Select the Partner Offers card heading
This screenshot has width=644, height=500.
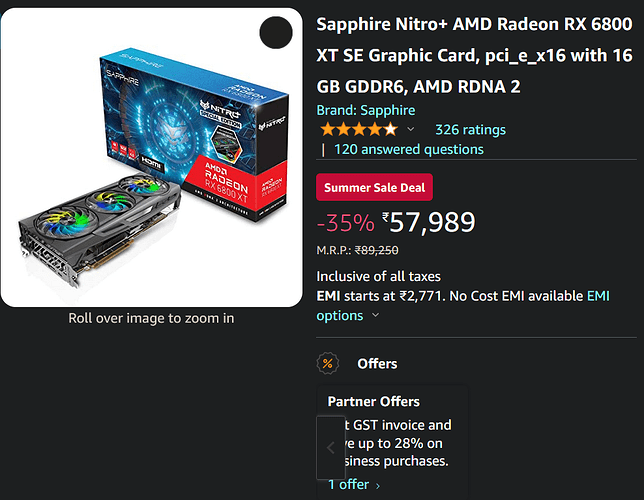[x=374, y=401]
